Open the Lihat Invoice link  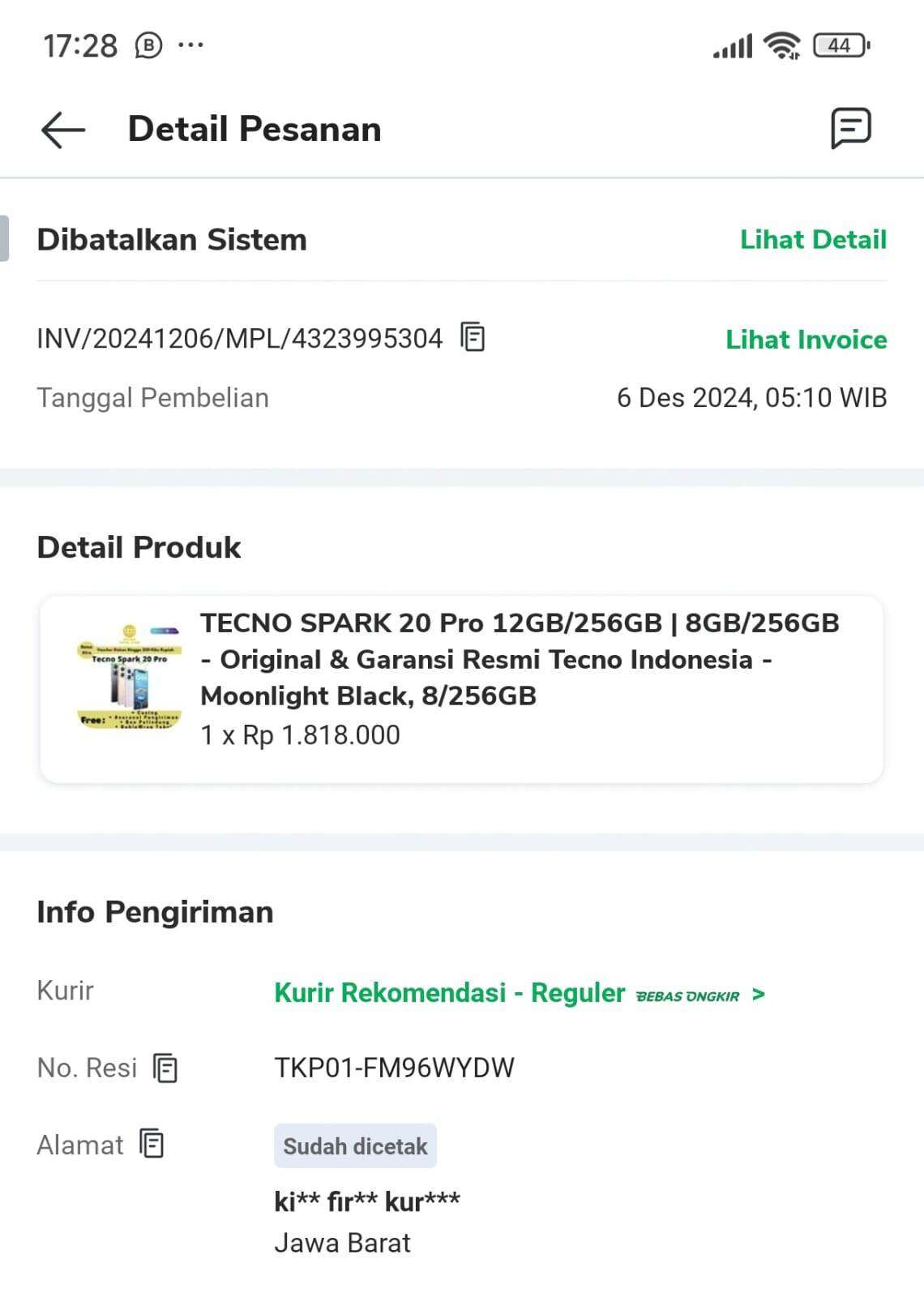tap(806, 340)
